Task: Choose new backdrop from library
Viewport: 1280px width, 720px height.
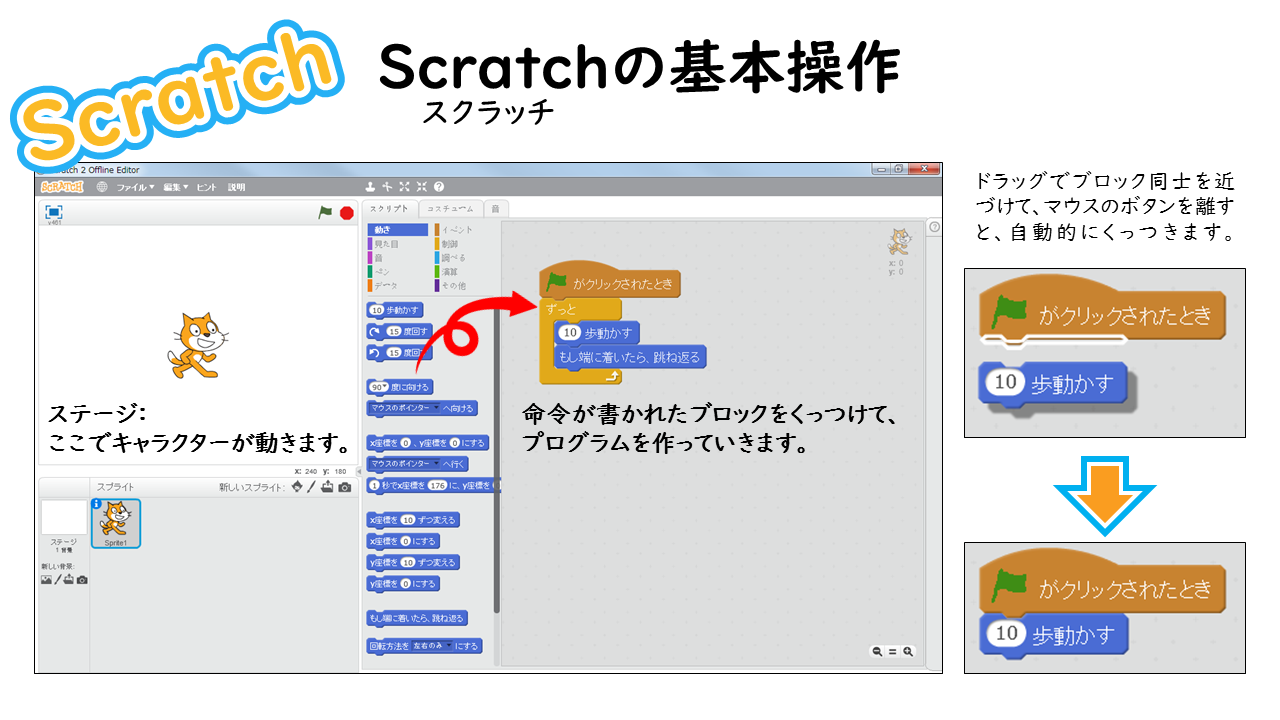Action: tap(46, 580)
